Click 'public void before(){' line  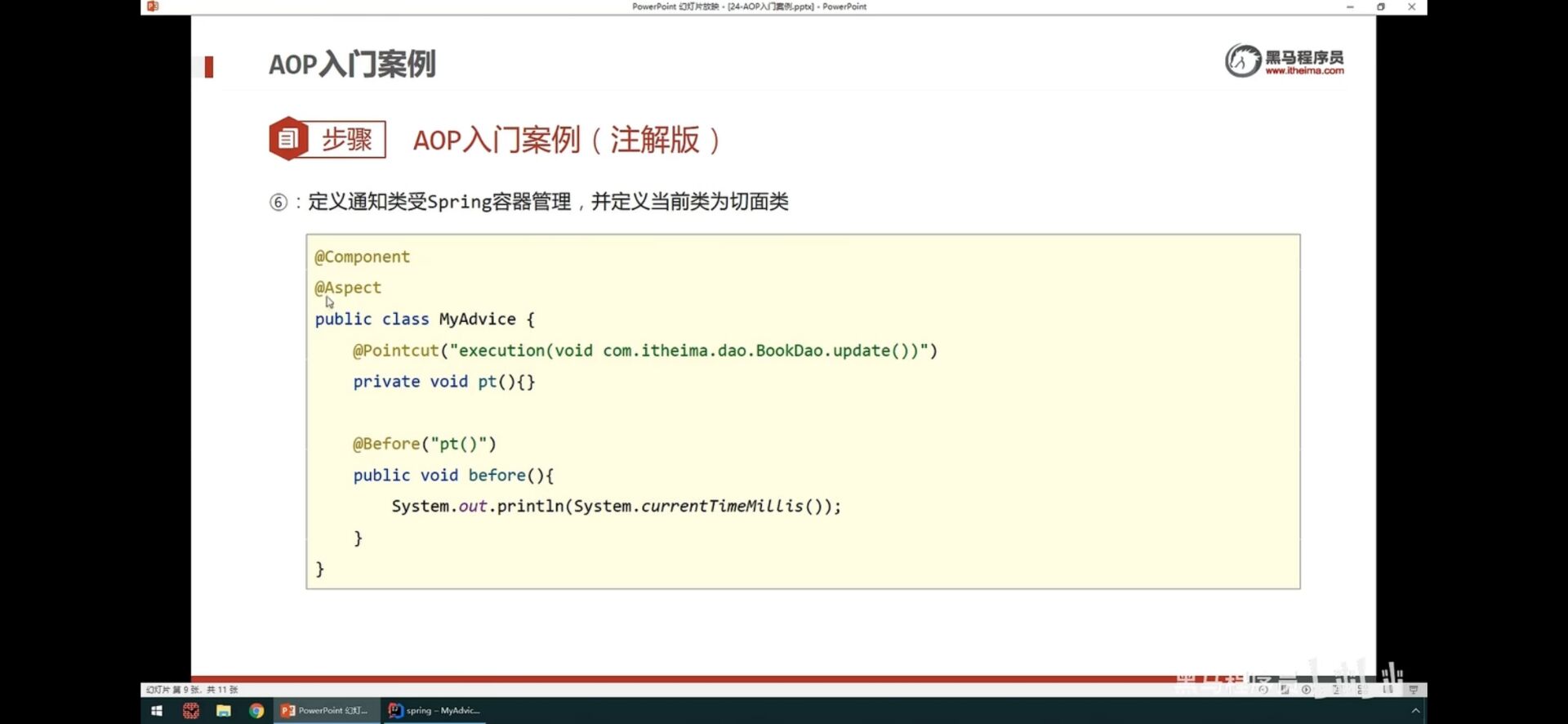coord(453,475)
